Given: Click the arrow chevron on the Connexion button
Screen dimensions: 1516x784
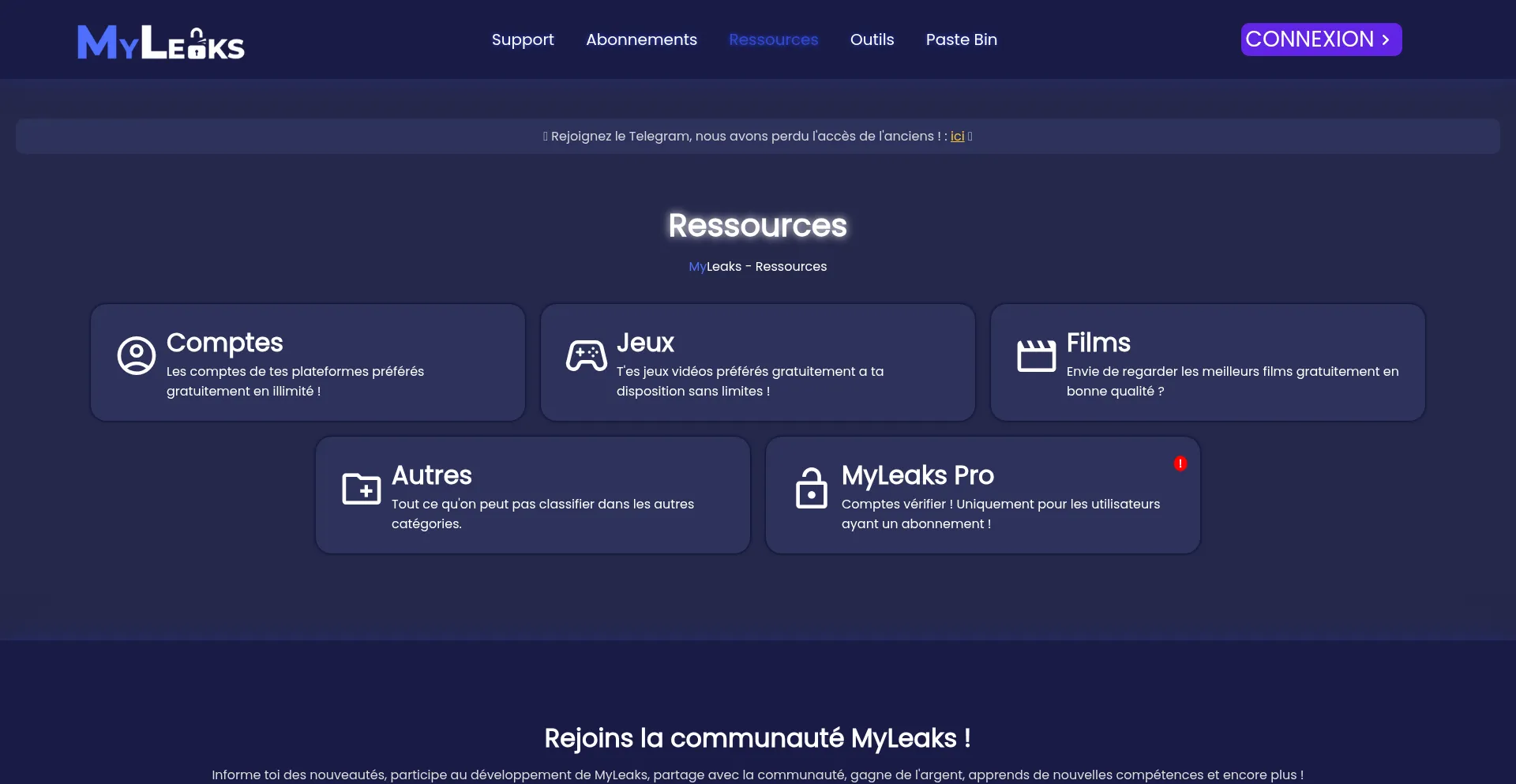Looking at the screenshot, I should pos(1385,39).
